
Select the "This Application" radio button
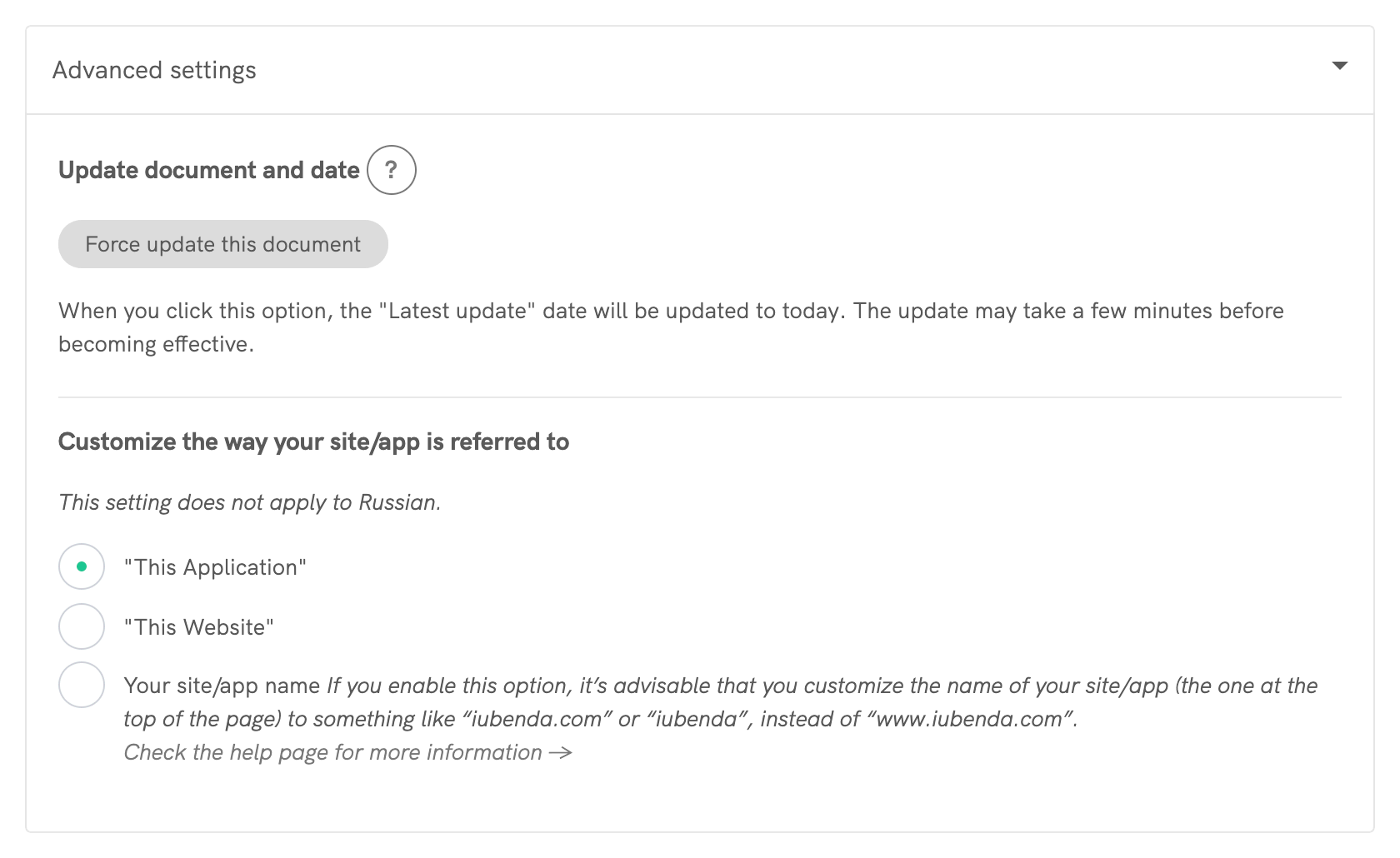pyautogui.click(x=81, y=566)
